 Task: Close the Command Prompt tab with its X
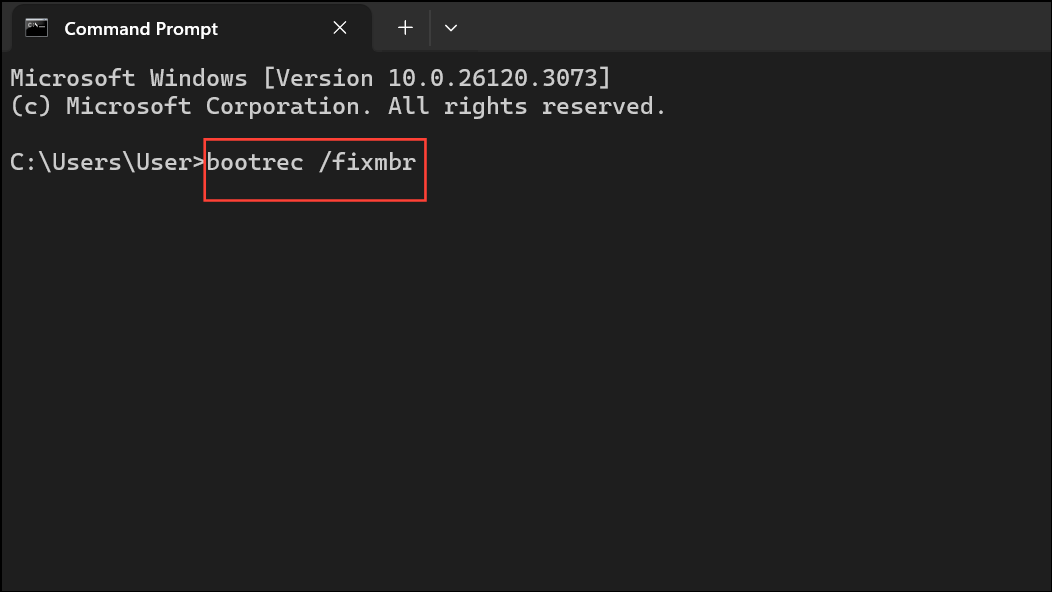pyautogui.click(x=339, y=28)
